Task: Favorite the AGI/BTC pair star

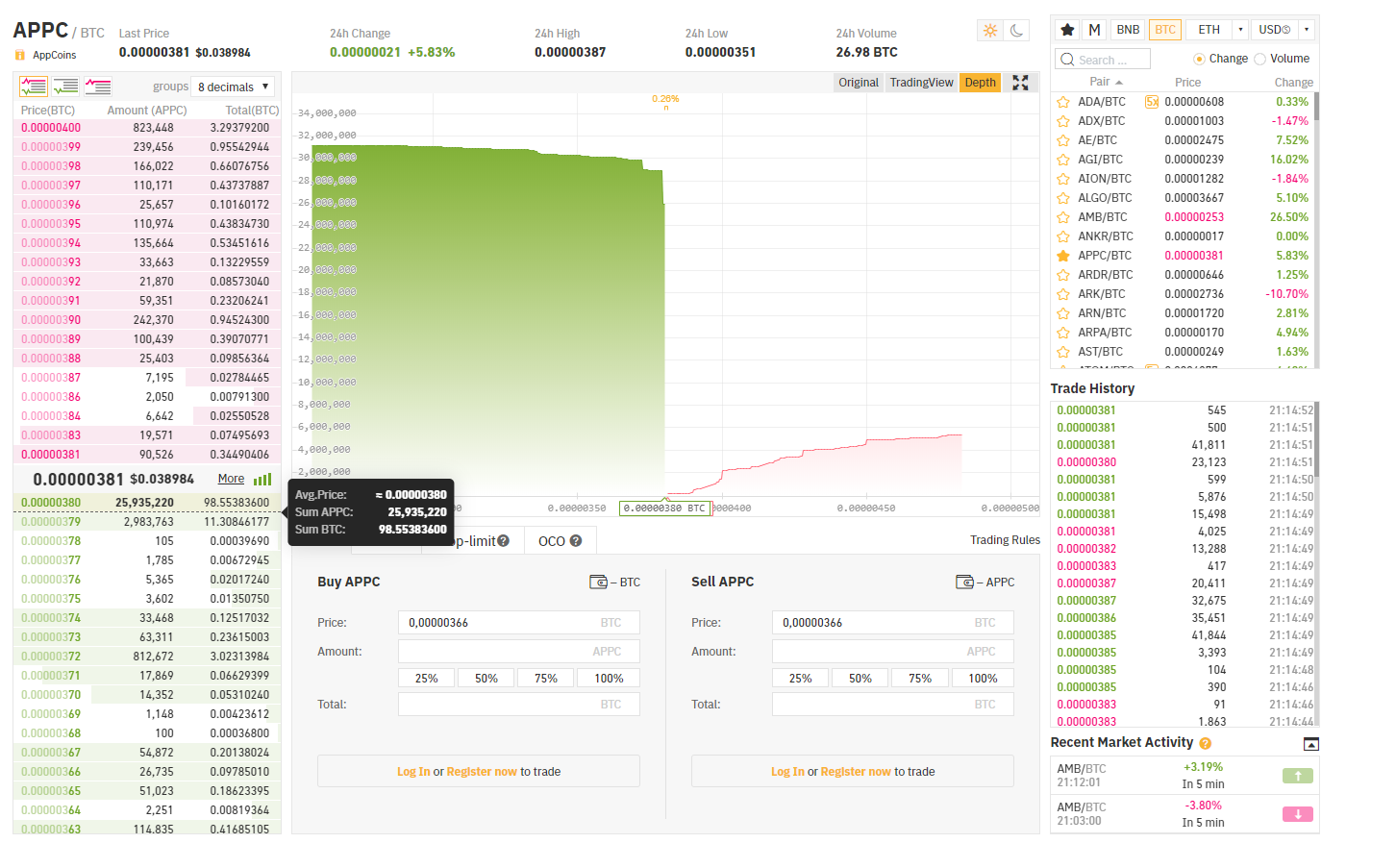Action: click(x=1063, y=160)
